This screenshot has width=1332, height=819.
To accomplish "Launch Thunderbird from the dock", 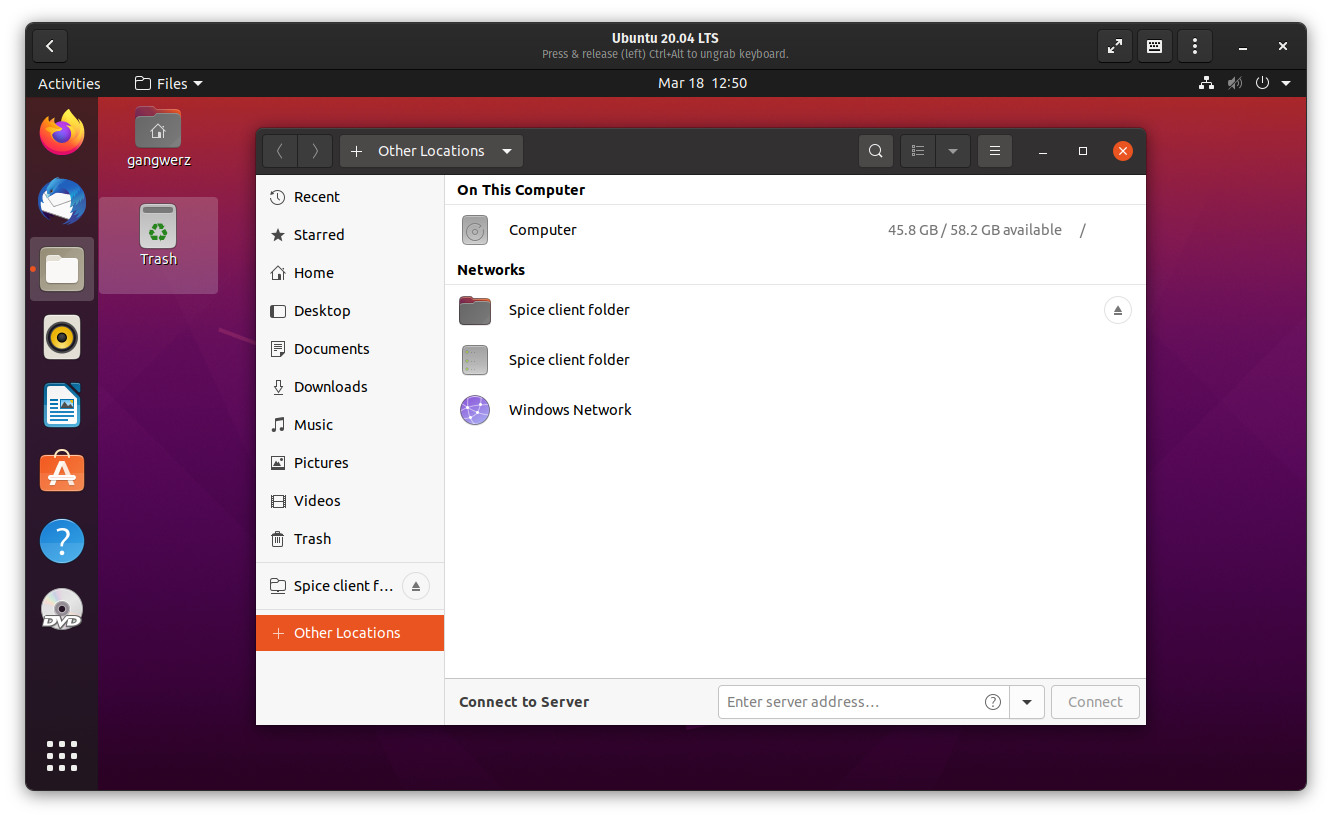I will coord(62,201).
